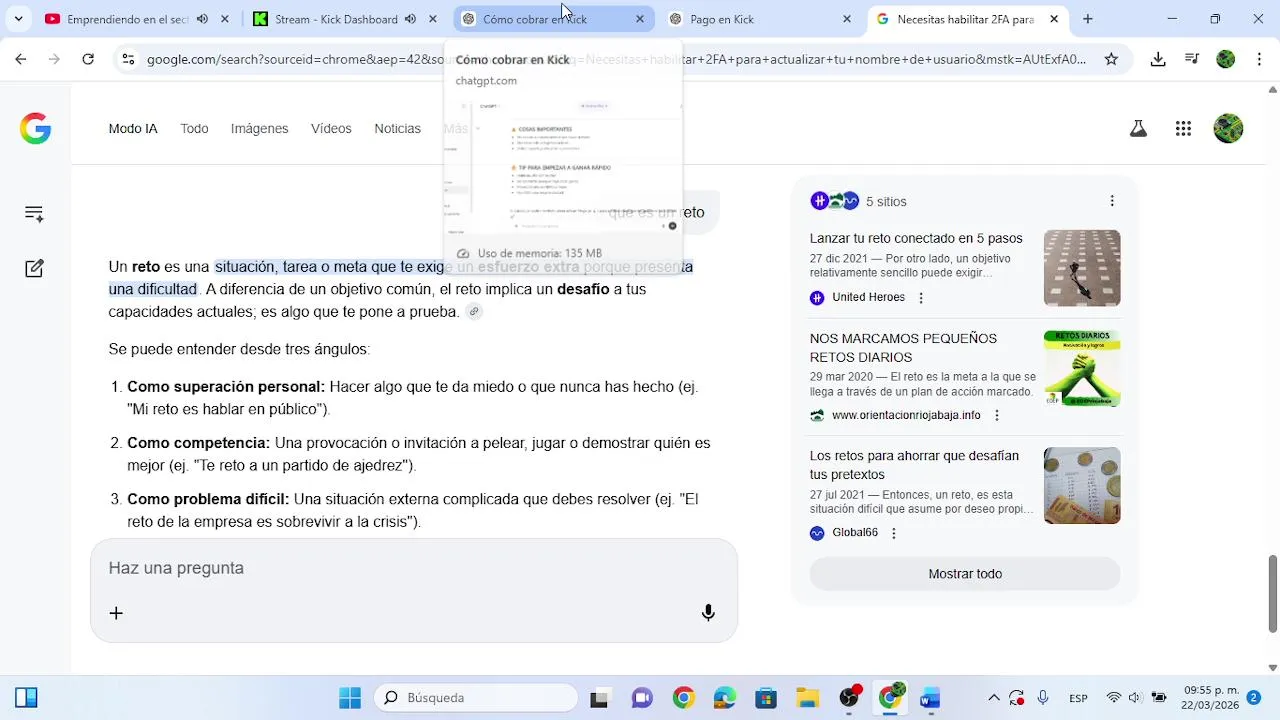Start voice input with the microphone icon
This screenshot has width=1280, height=720.
708,613
